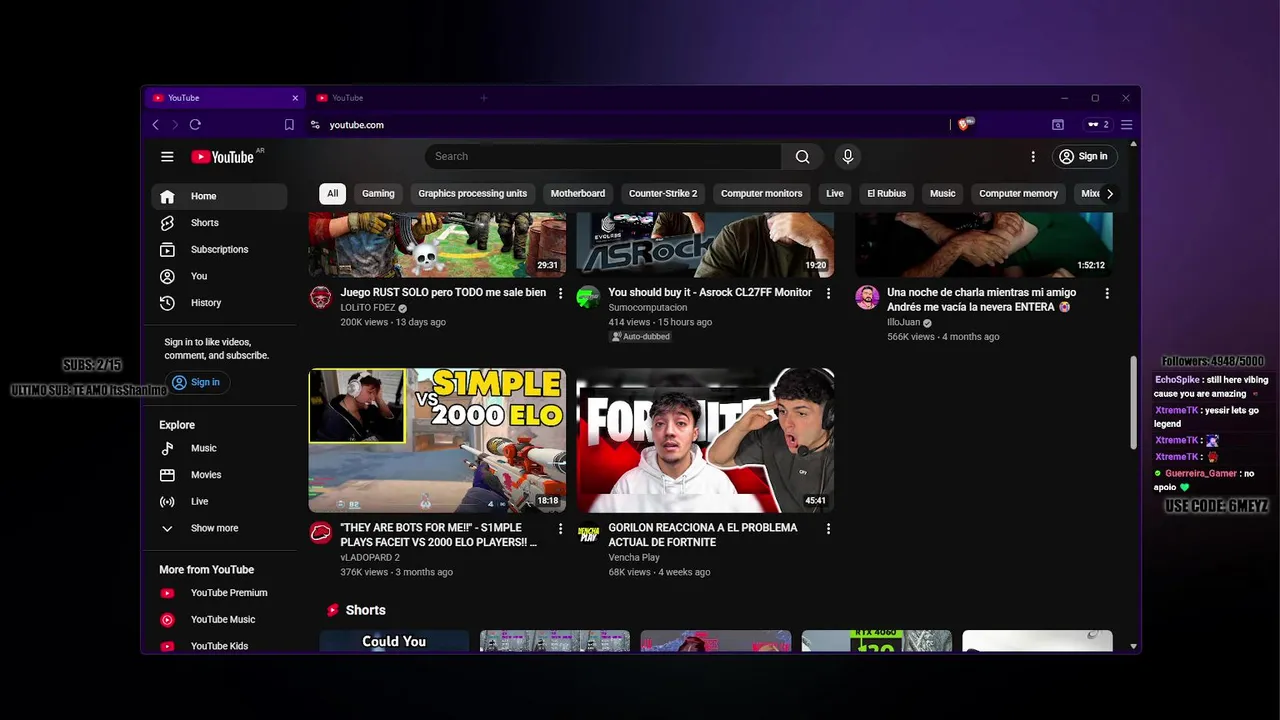Open options menu for S1MPLE video
The image size is (1280, 720).
[560, 528]
